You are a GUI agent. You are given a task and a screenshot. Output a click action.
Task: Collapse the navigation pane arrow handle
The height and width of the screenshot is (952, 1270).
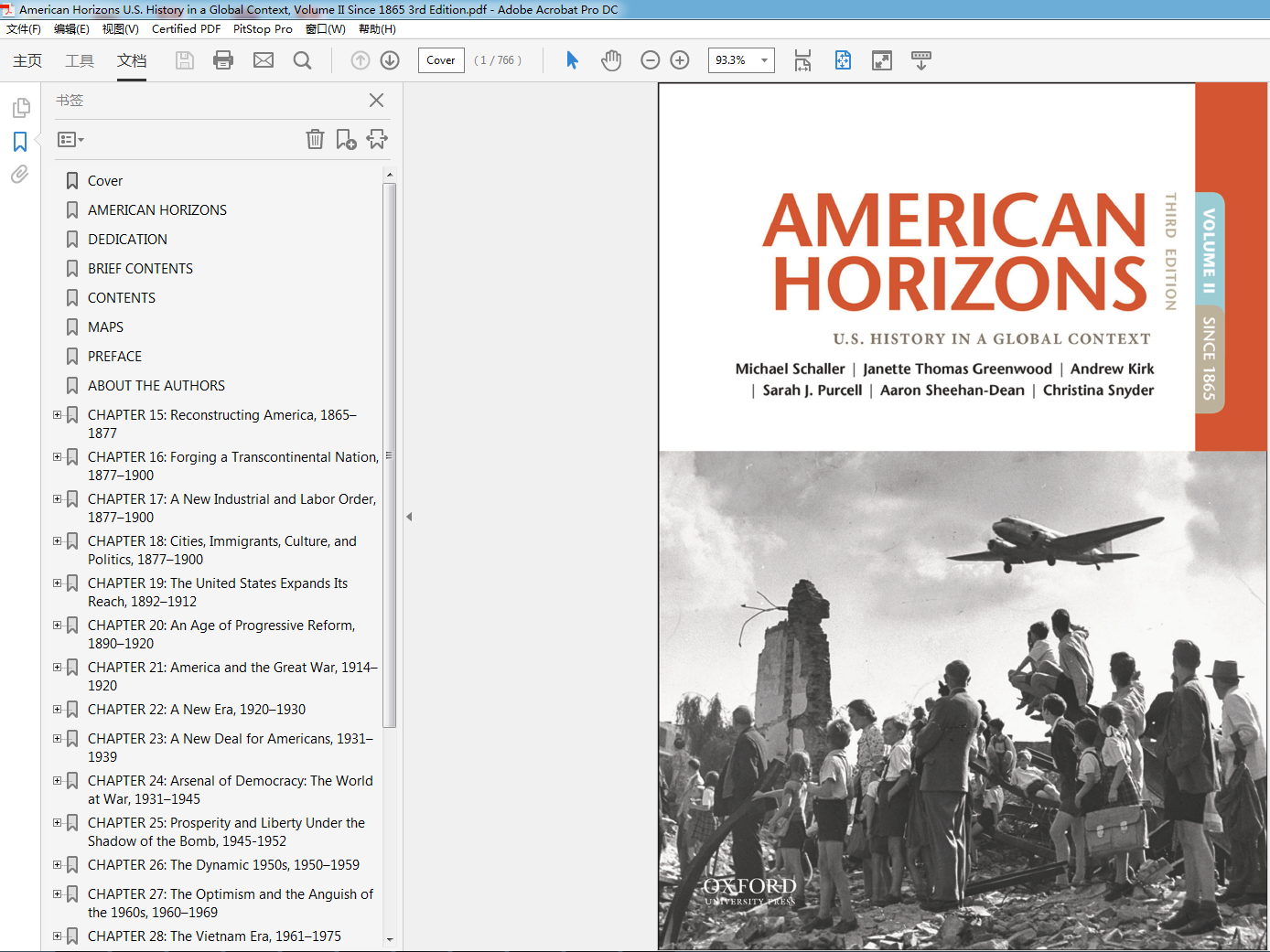coord(409,517)
